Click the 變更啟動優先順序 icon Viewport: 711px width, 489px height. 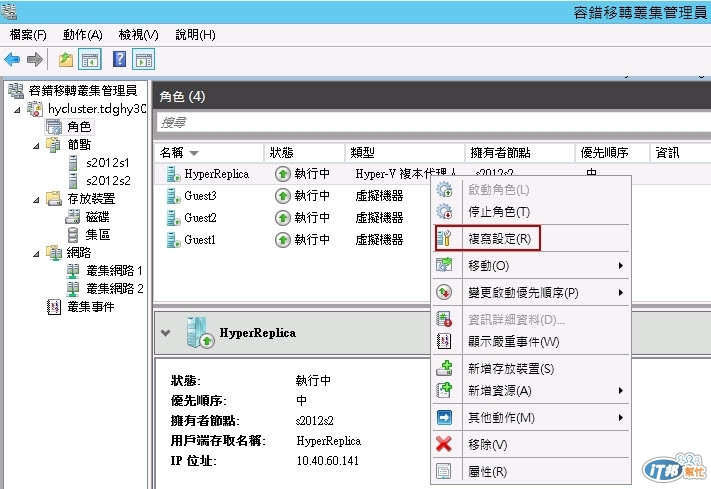coord(444,292)
